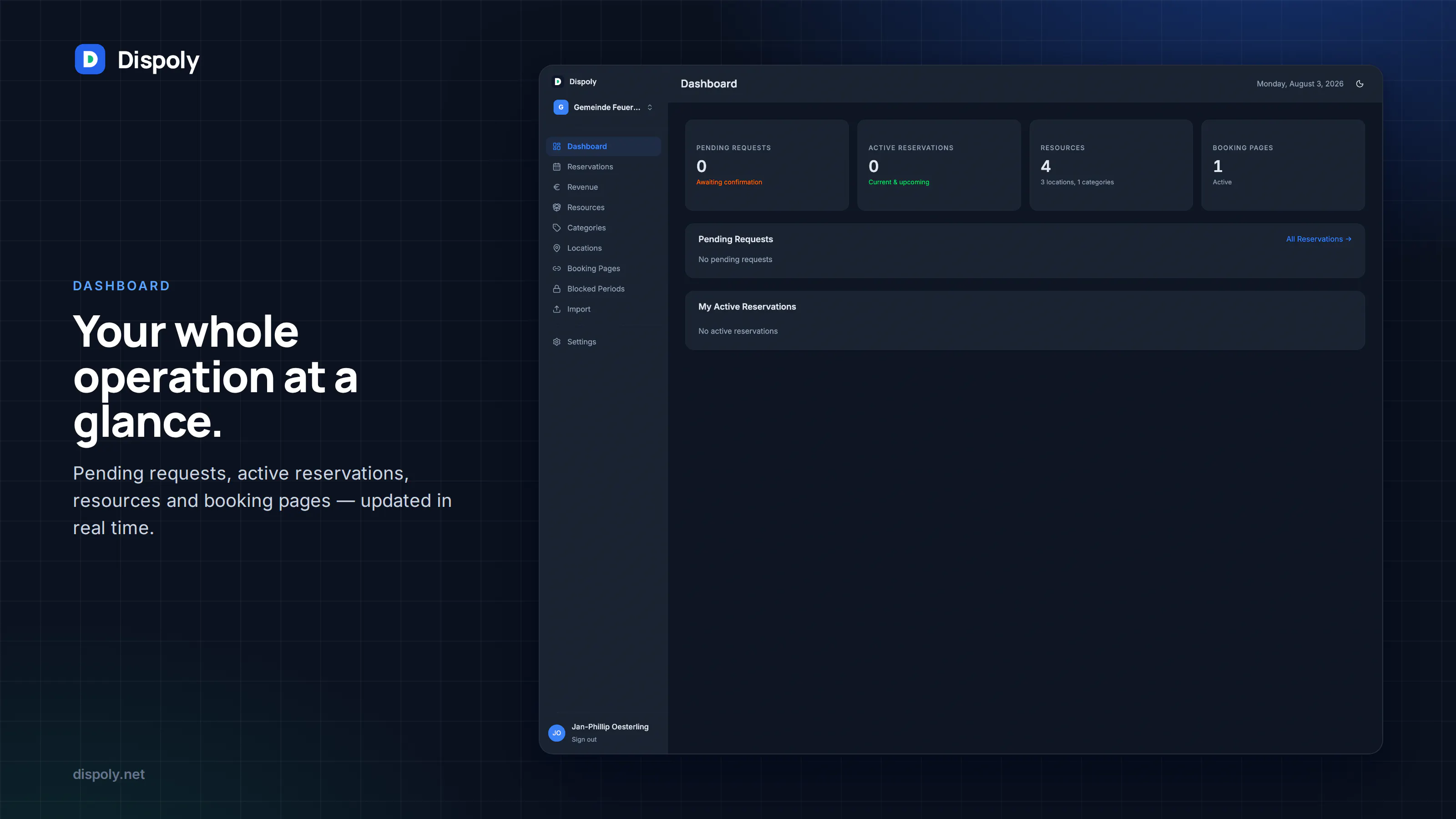Click Sign out below the user name
Viewport: 1456px width, 819px height.
[x=584, y=739]
